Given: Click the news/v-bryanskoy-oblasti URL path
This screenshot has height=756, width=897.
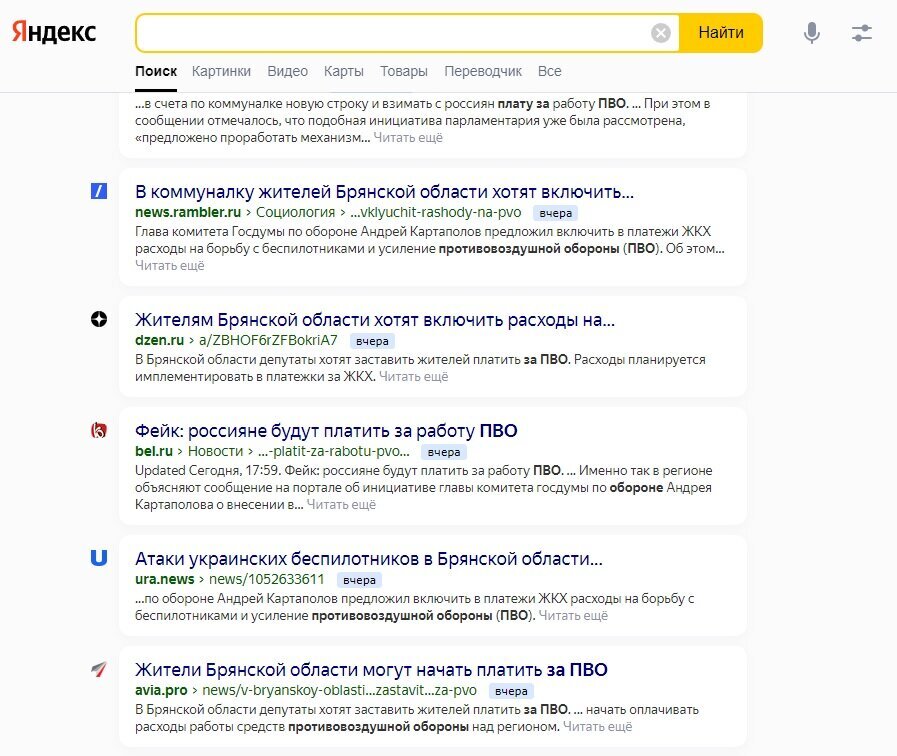Looking at the screenshot, I should coord(339,690).
